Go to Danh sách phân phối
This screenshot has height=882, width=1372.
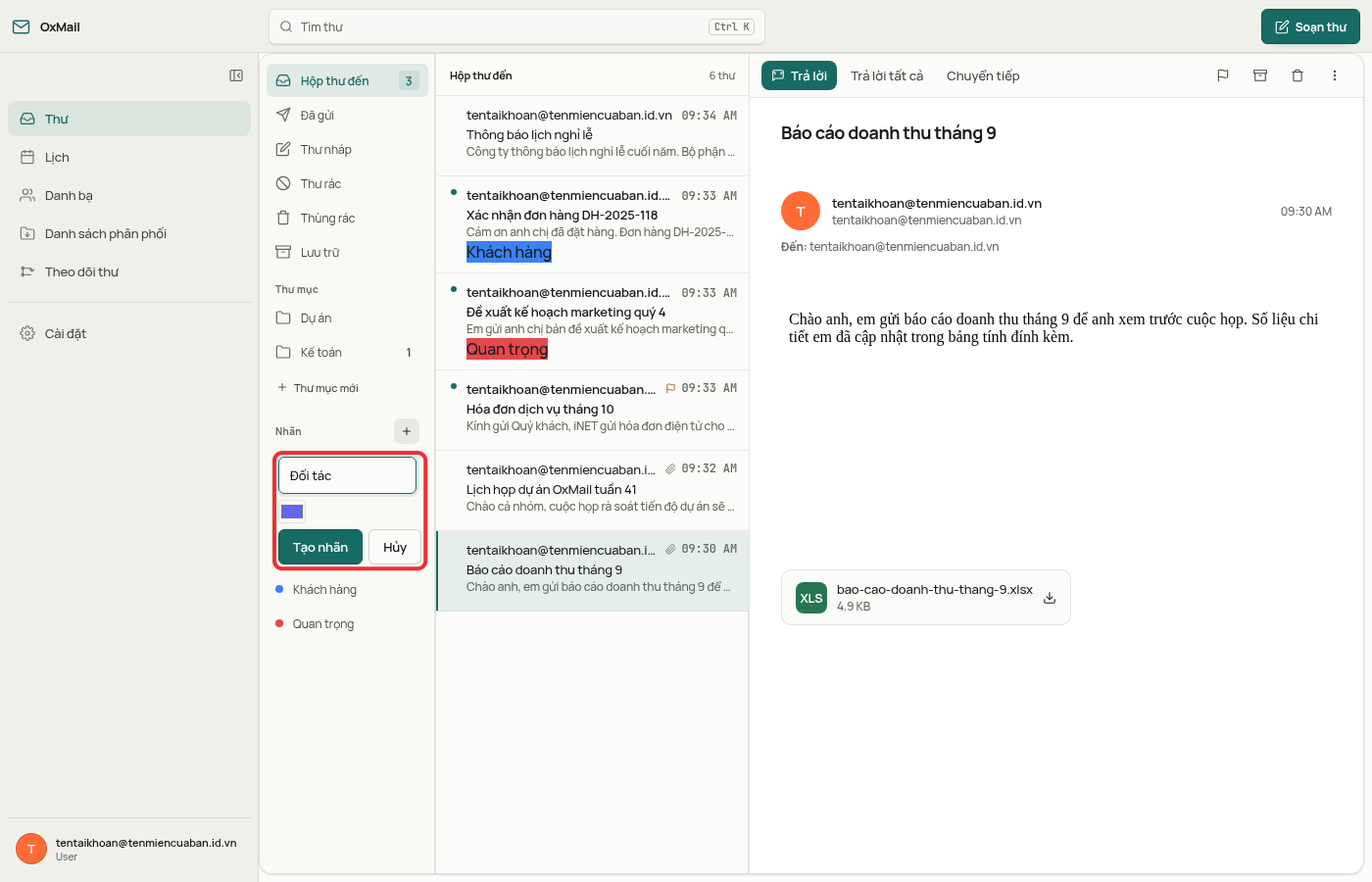pos(129,233)
